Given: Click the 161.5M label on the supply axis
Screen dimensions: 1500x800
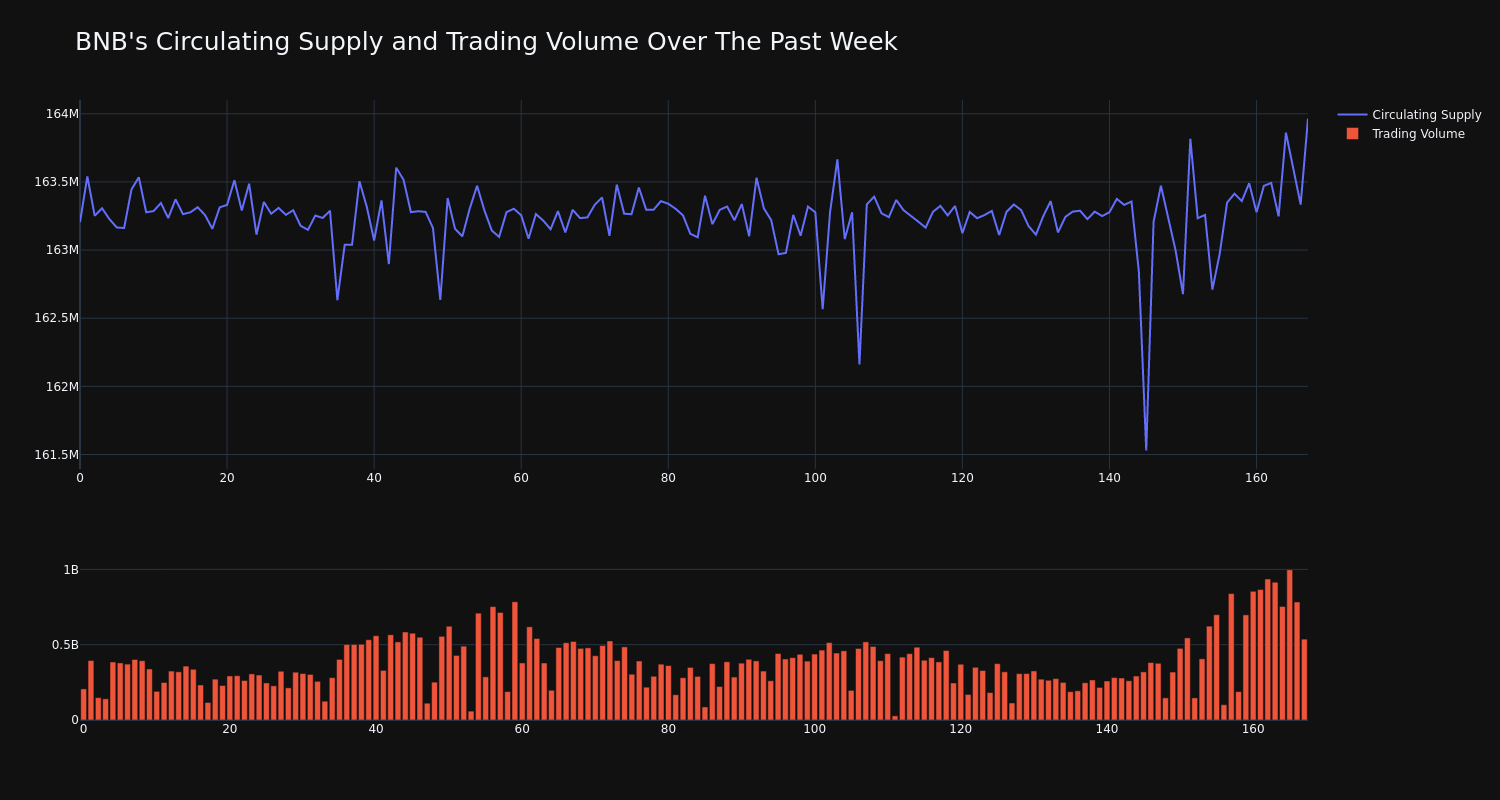Looking at the screenshot, I should 56,455.
